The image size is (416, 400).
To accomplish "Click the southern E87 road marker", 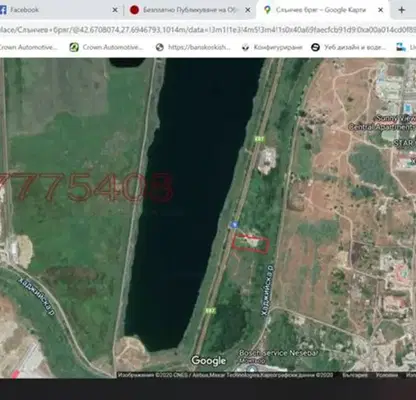I will pos(211,310).
